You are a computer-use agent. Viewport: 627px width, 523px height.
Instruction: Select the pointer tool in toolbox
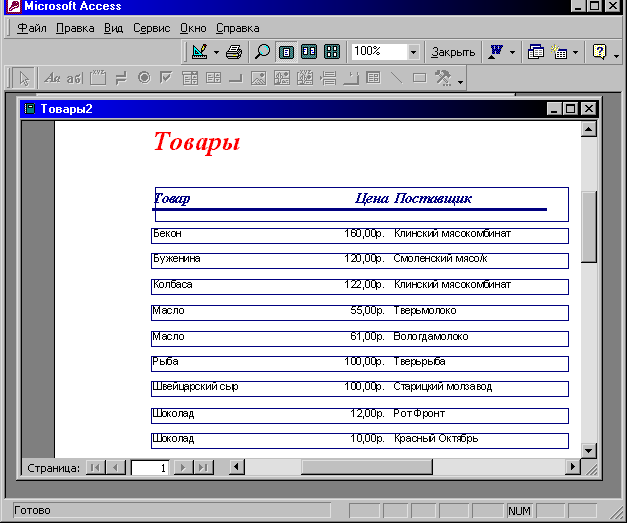click(x=24, y=78)
